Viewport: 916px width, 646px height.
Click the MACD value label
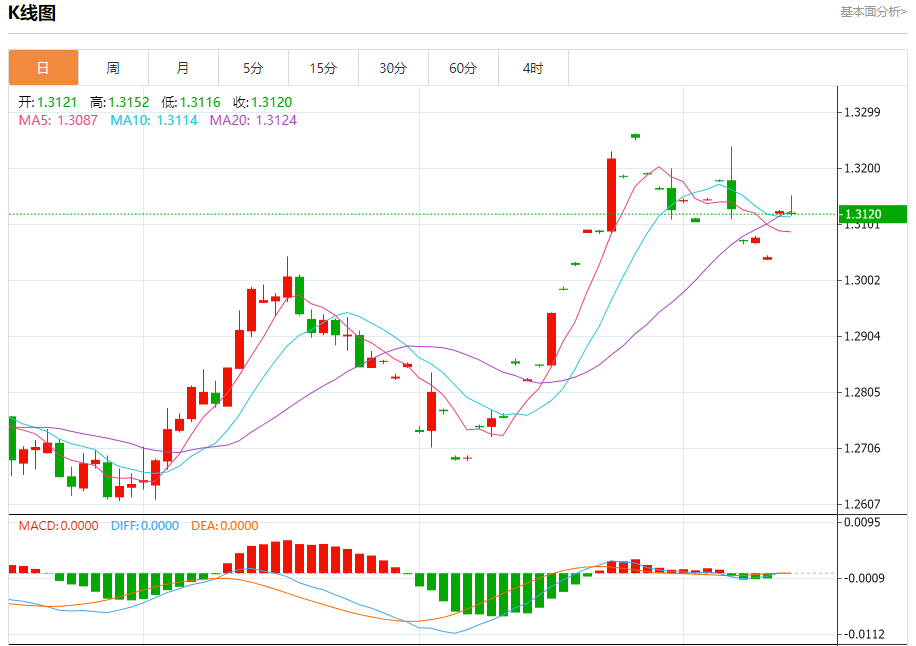pos(58,526)
